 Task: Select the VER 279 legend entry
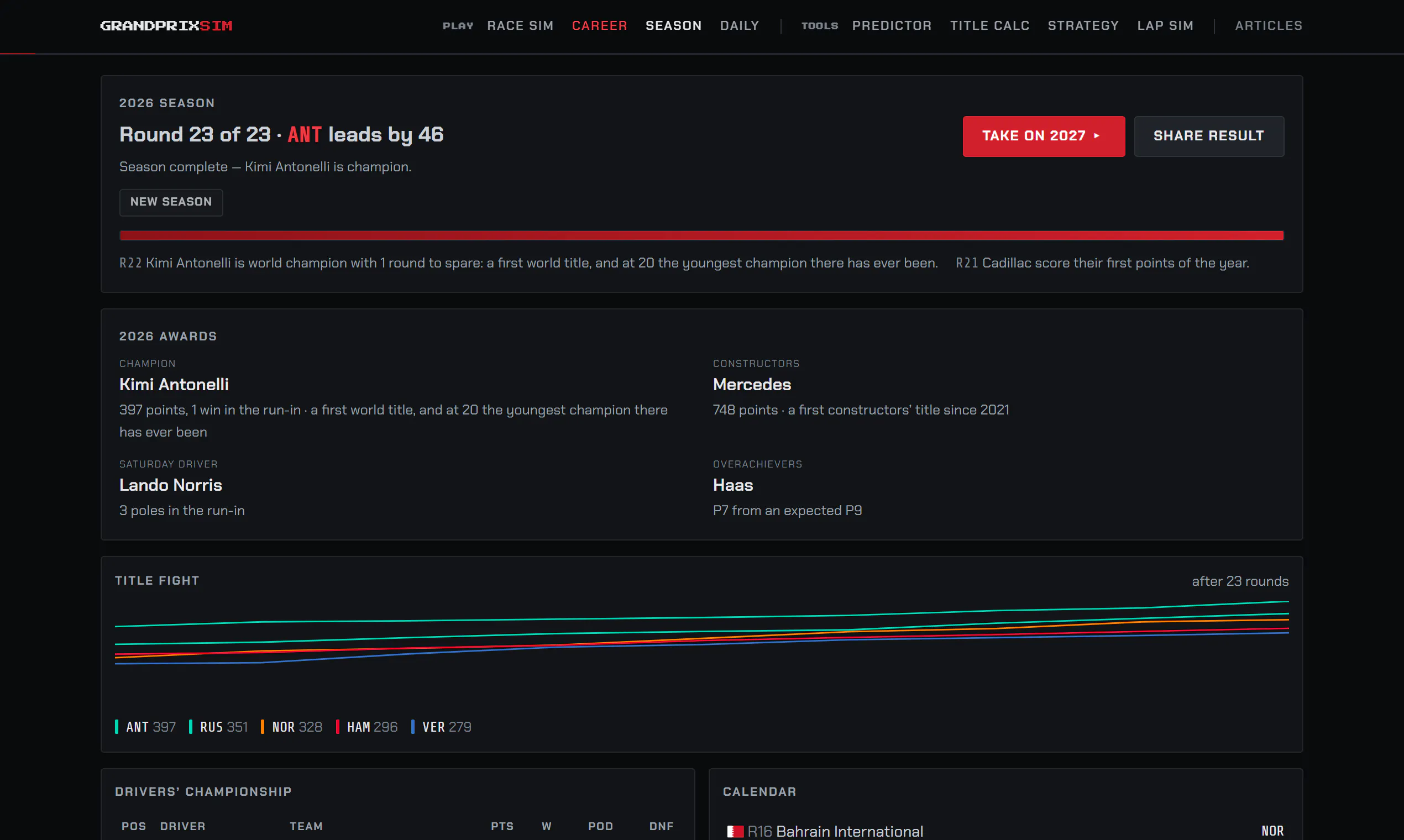(441, 727)
